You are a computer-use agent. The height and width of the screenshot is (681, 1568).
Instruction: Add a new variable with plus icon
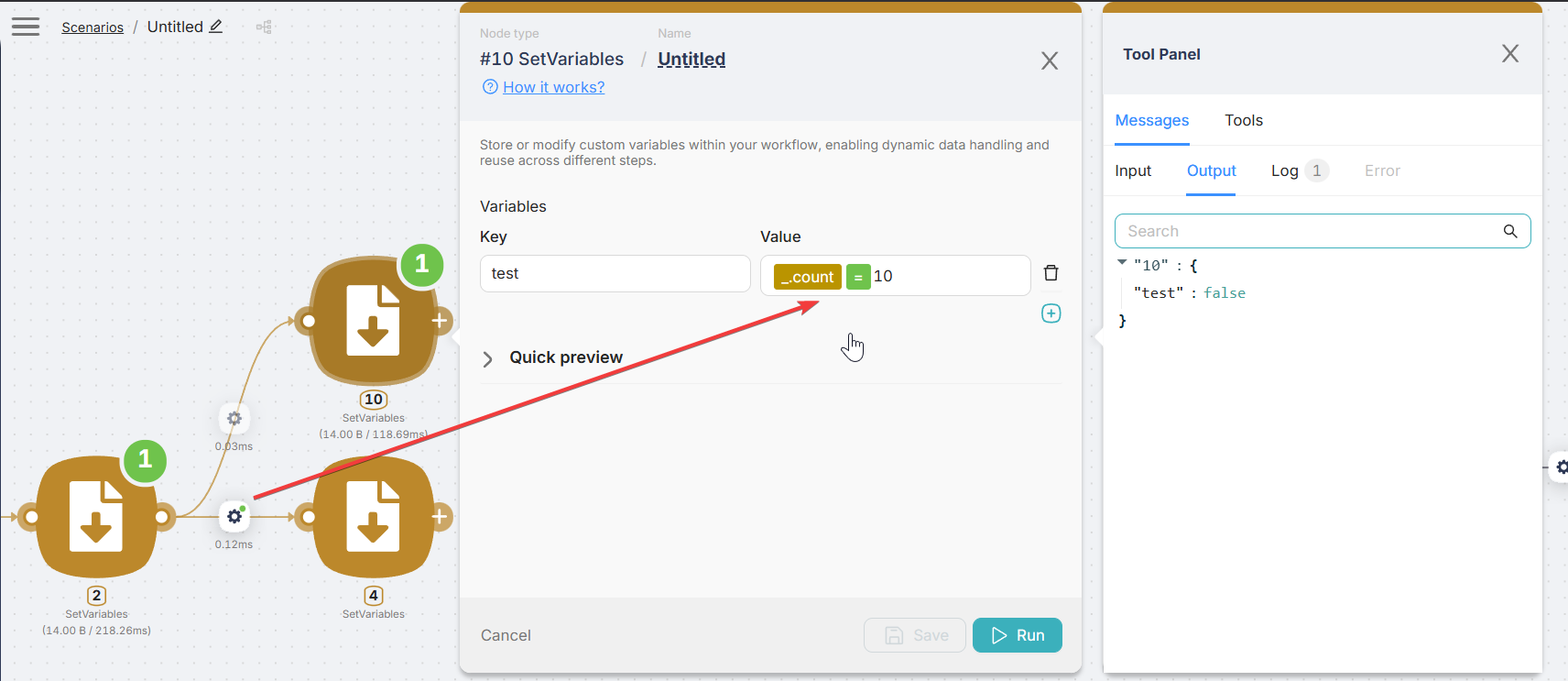point(1051,313)
